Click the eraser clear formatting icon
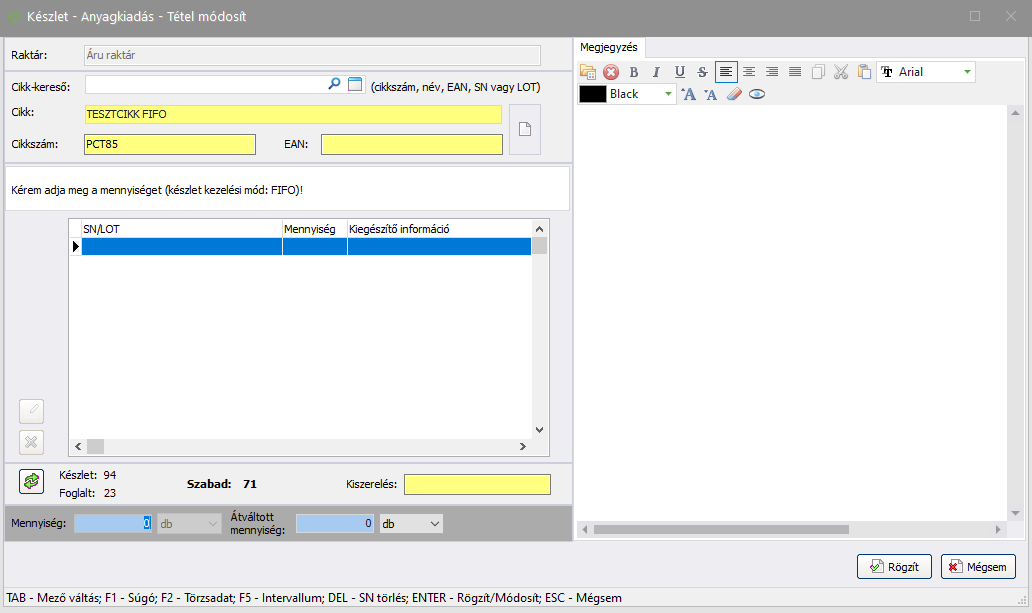 click(734, 94)
